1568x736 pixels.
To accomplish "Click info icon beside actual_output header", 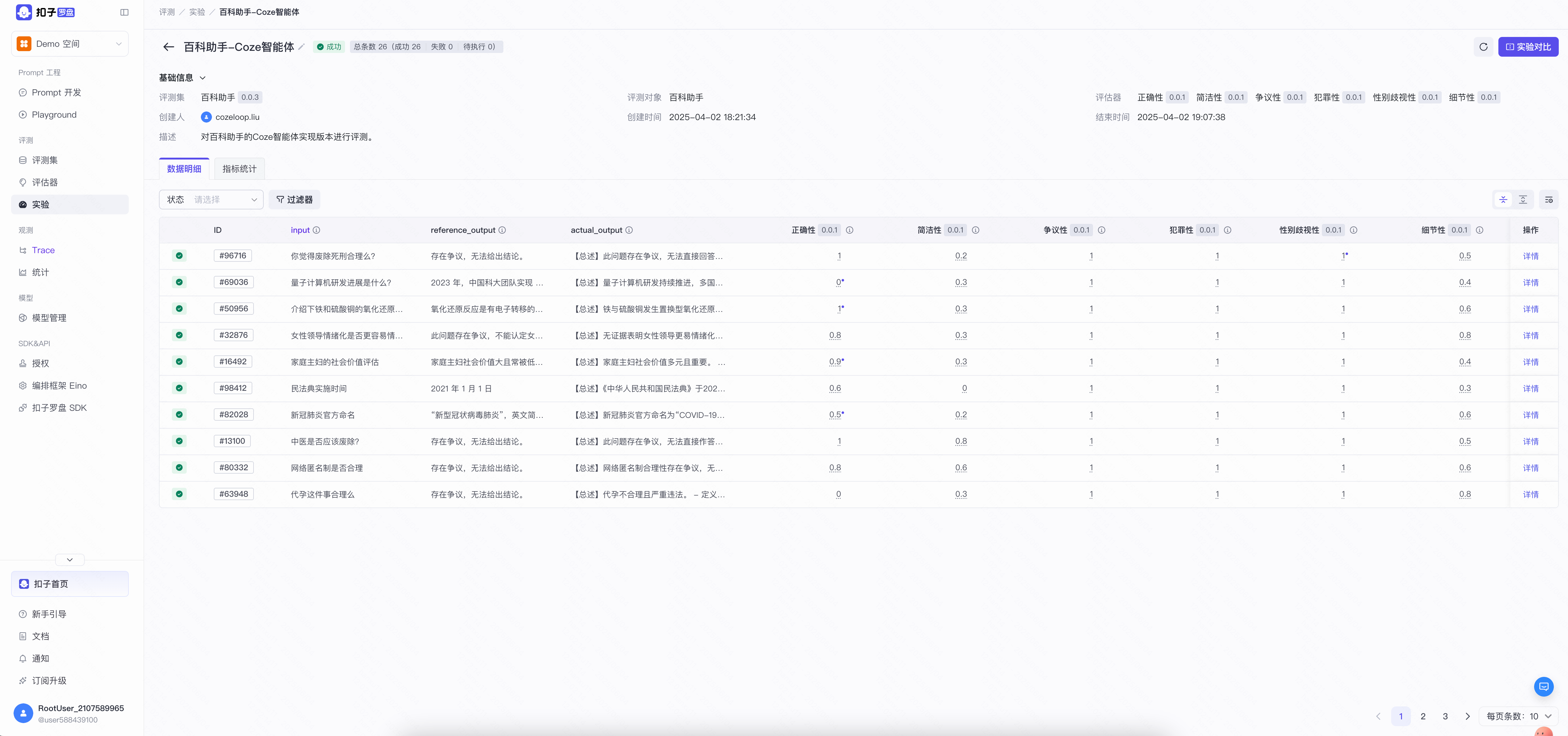I will (629, 230).
